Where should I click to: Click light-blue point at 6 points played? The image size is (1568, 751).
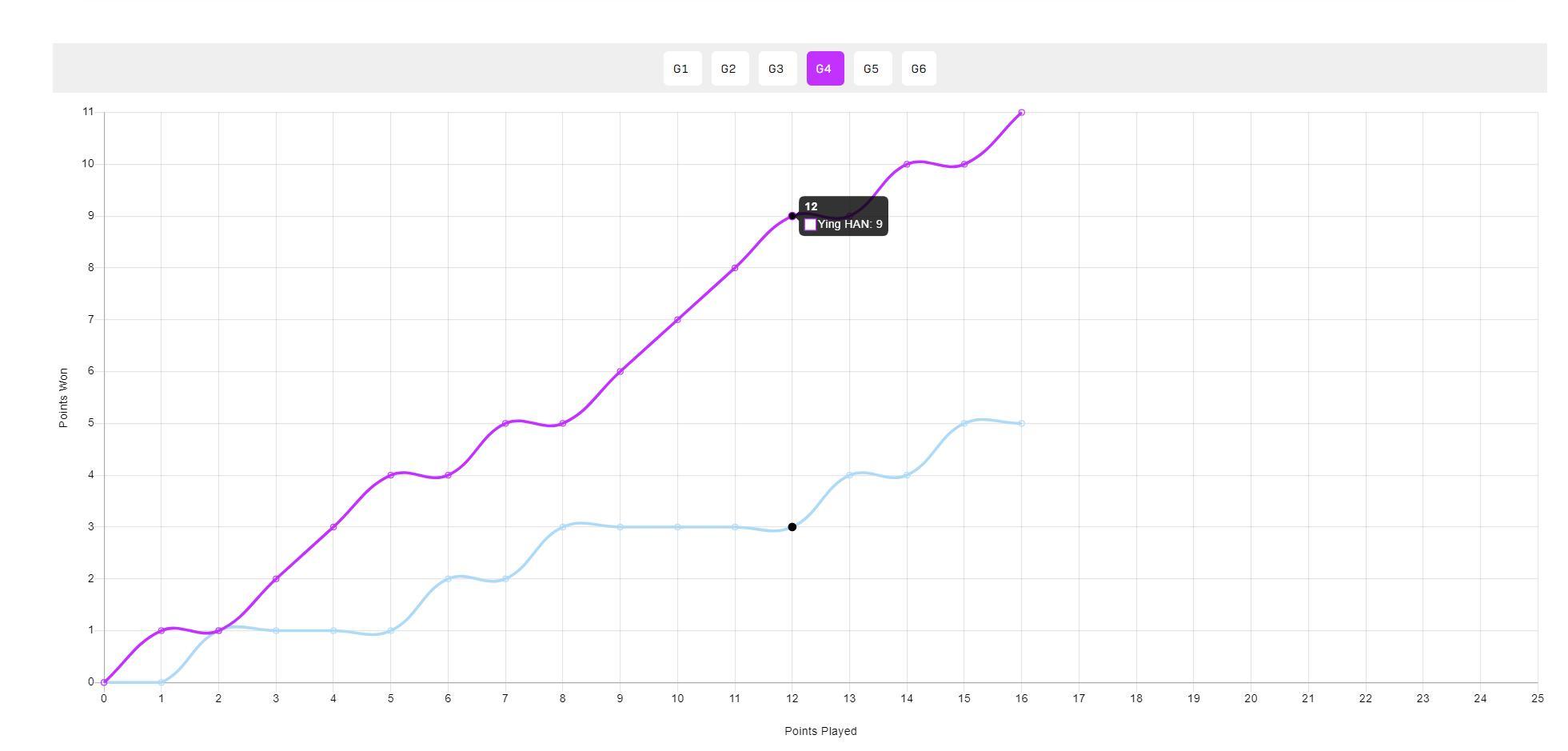point(448,578)
